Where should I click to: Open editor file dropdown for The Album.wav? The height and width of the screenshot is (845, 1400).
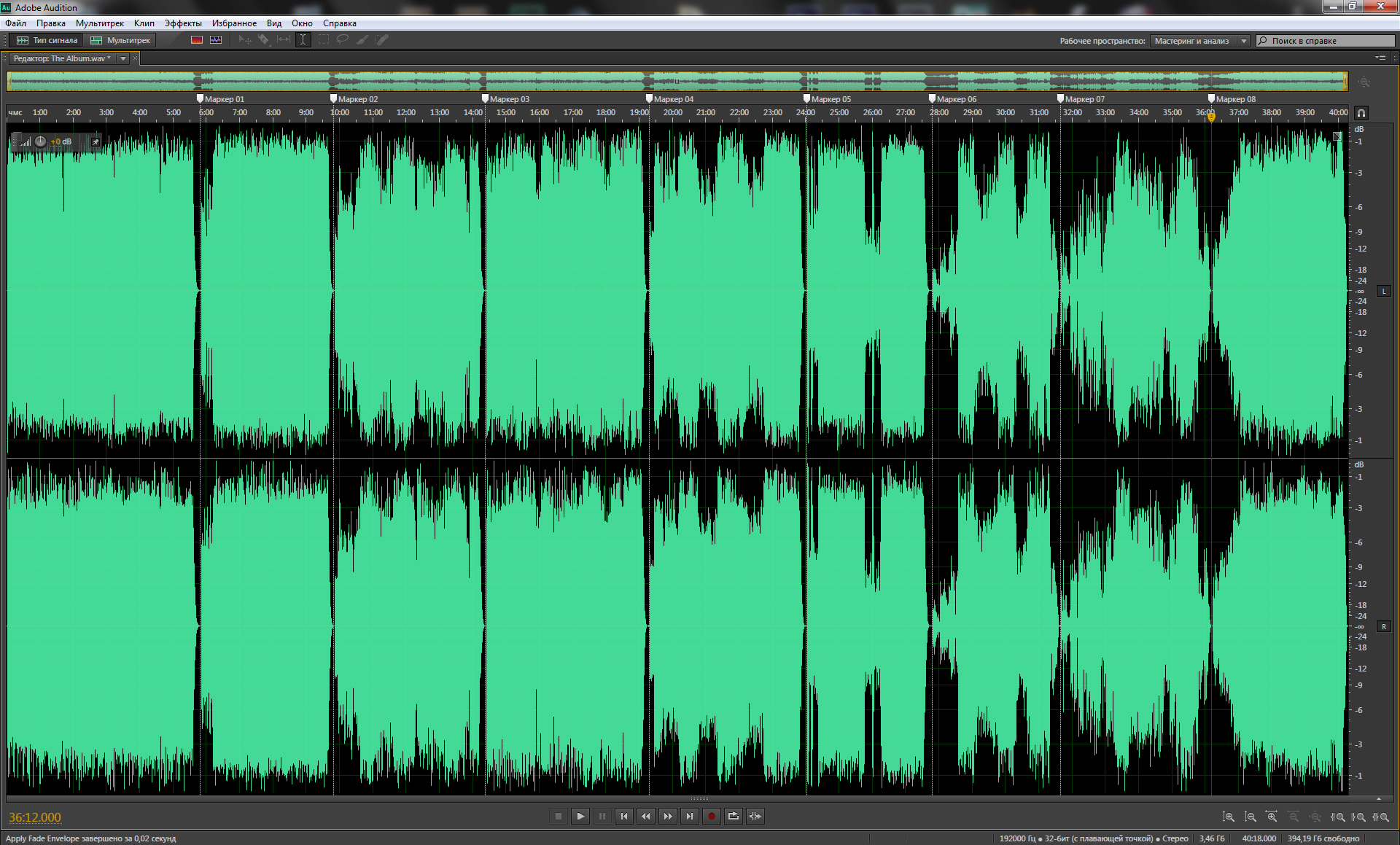(123, 58)
